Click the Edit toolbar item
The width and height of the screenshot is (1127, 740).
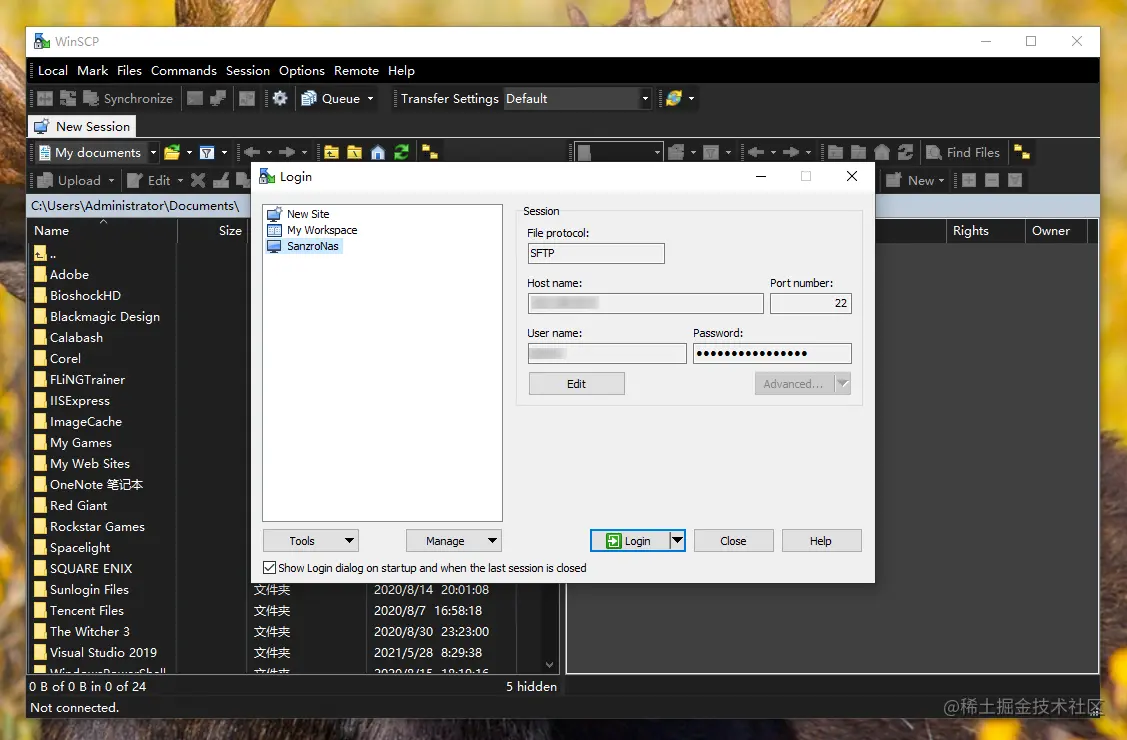click(x=154, y=180)
